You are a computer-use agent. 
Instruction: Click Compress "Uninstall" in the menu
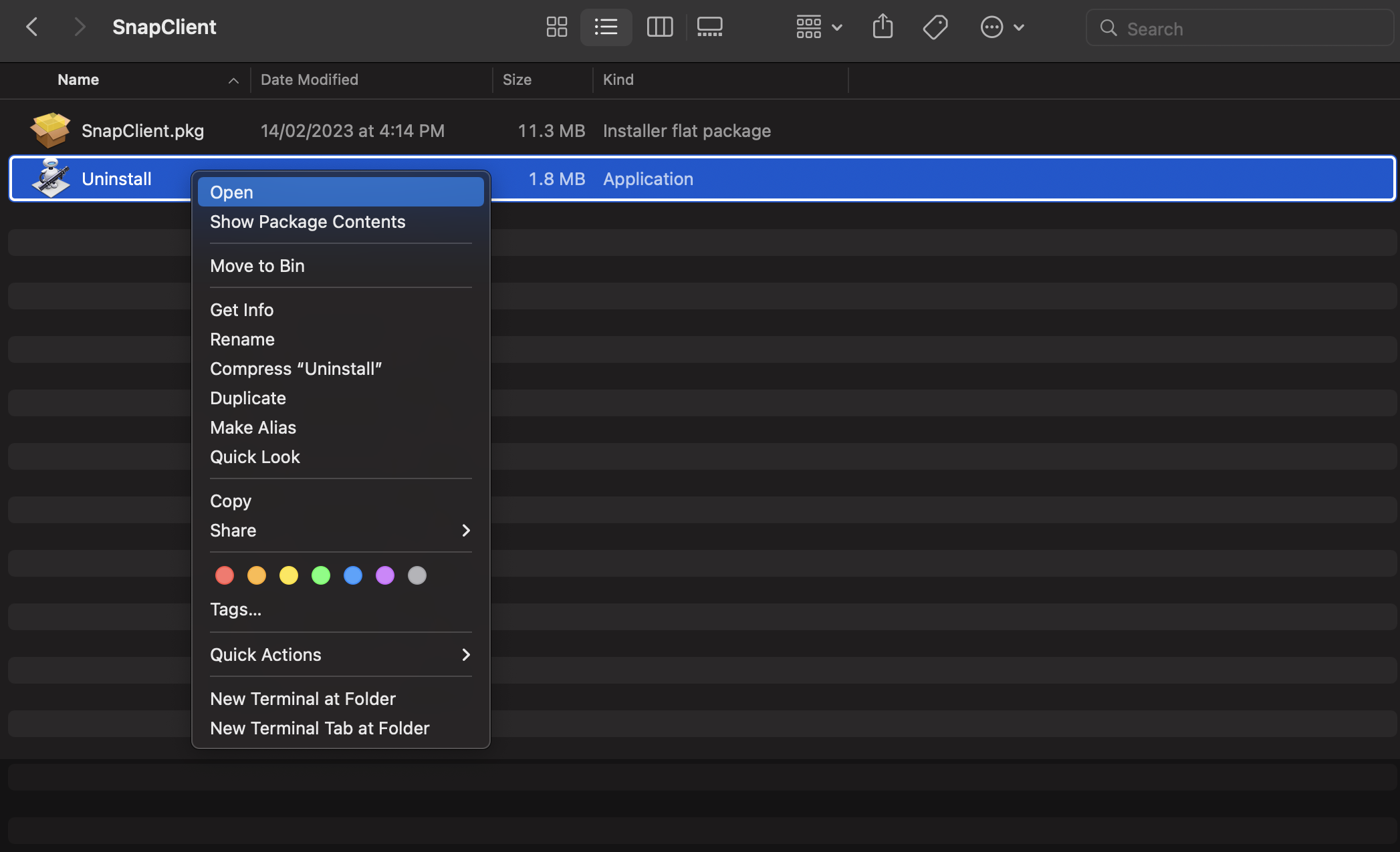point(296,368)
